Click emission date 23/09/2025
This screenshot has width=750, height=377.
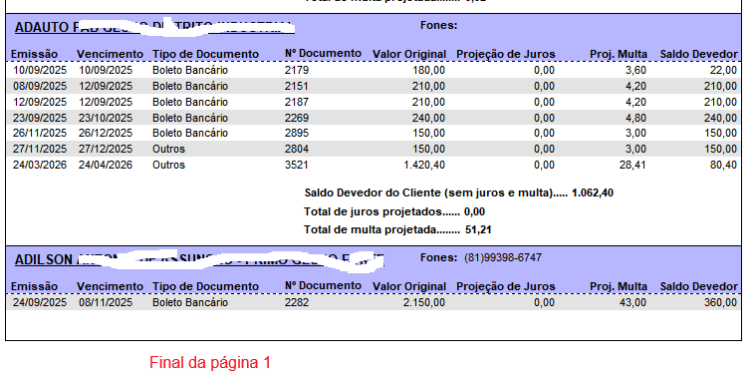(40, 118)
